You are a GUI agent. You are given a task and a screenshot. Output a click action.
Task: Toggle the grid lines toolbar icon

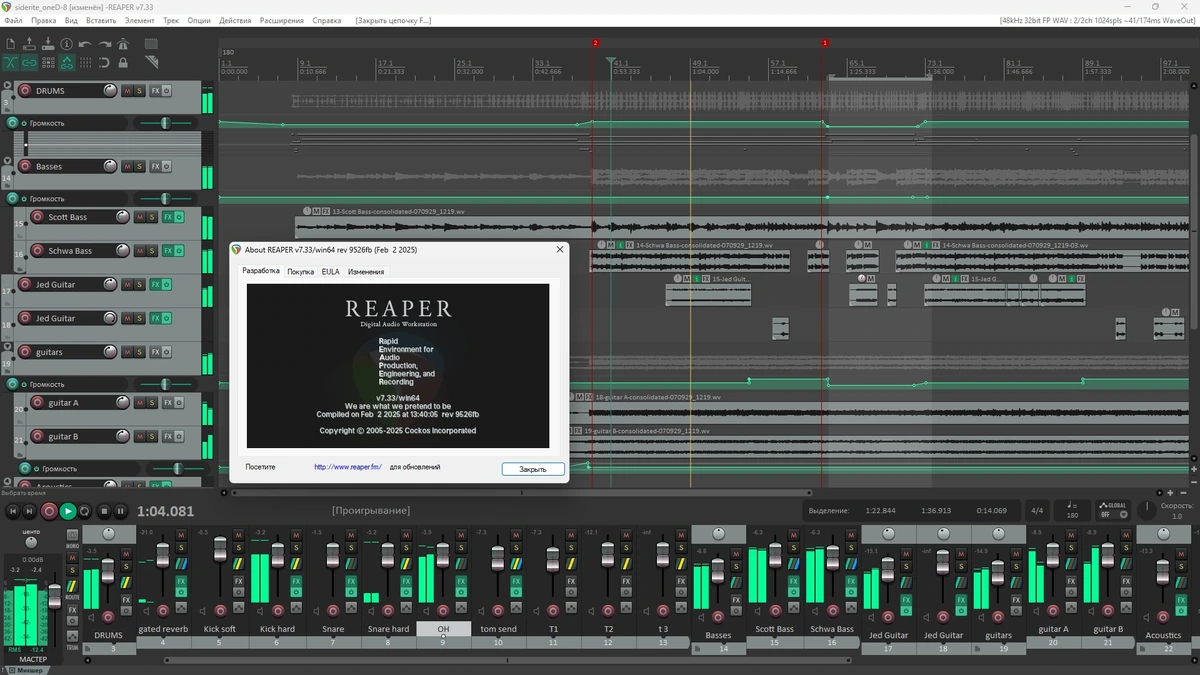pos(85,63)
